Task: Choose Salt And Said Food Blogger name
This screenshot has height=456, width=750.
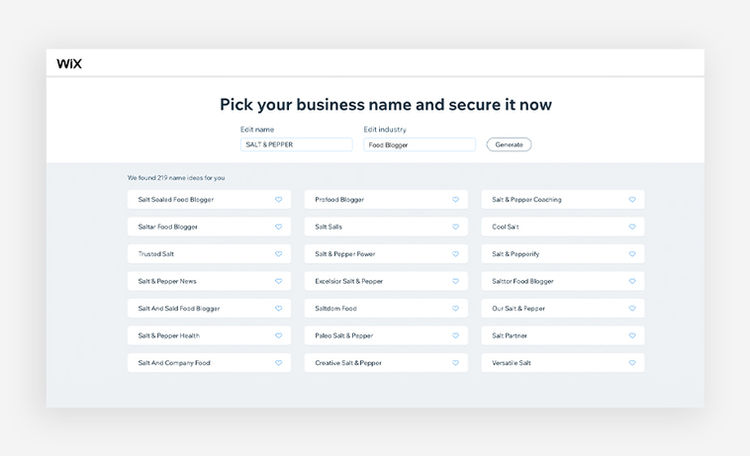Action: [x=209, y=309]
